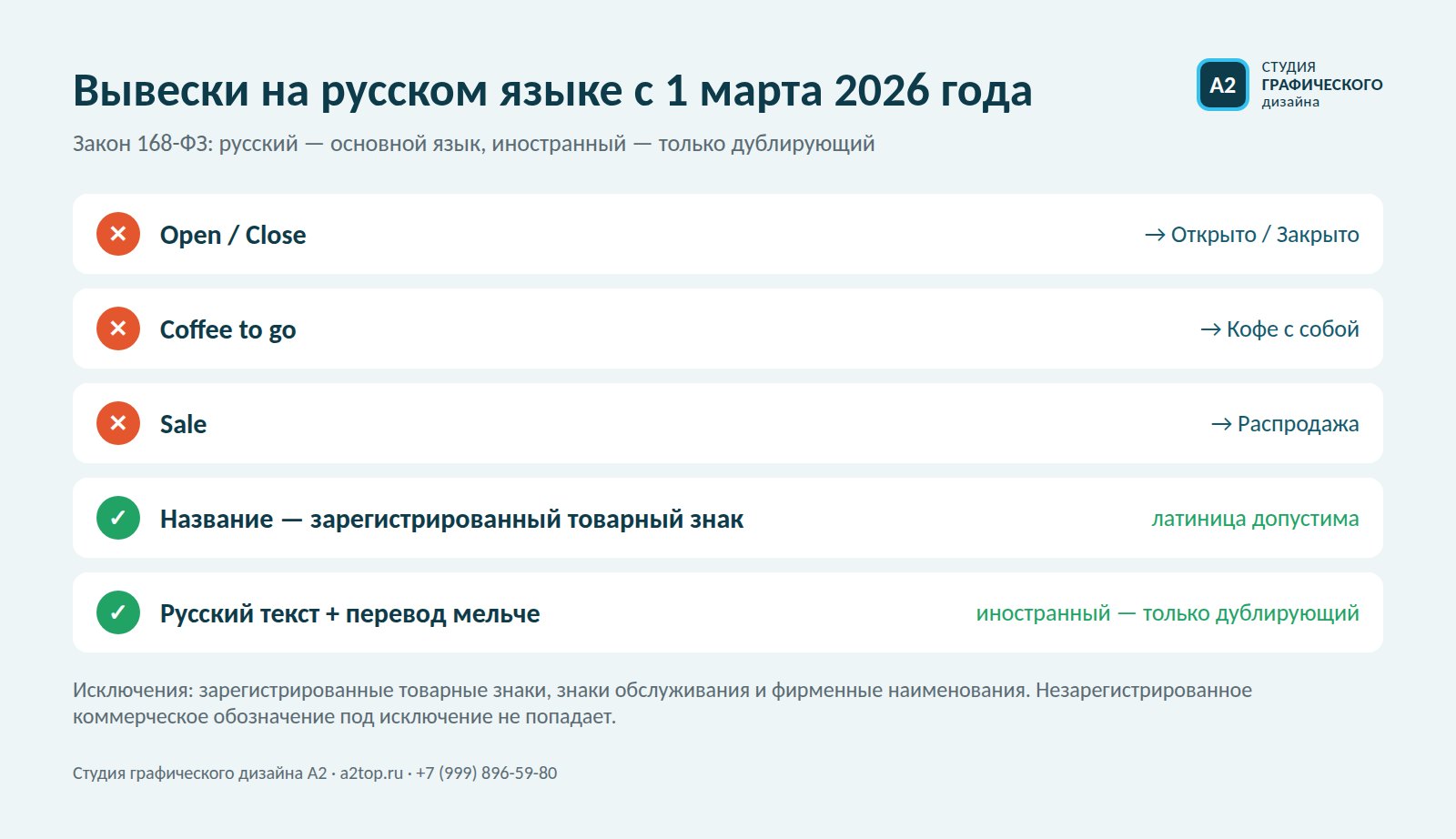
Task: Click the 'Open / Close' text
Action: 233,235
